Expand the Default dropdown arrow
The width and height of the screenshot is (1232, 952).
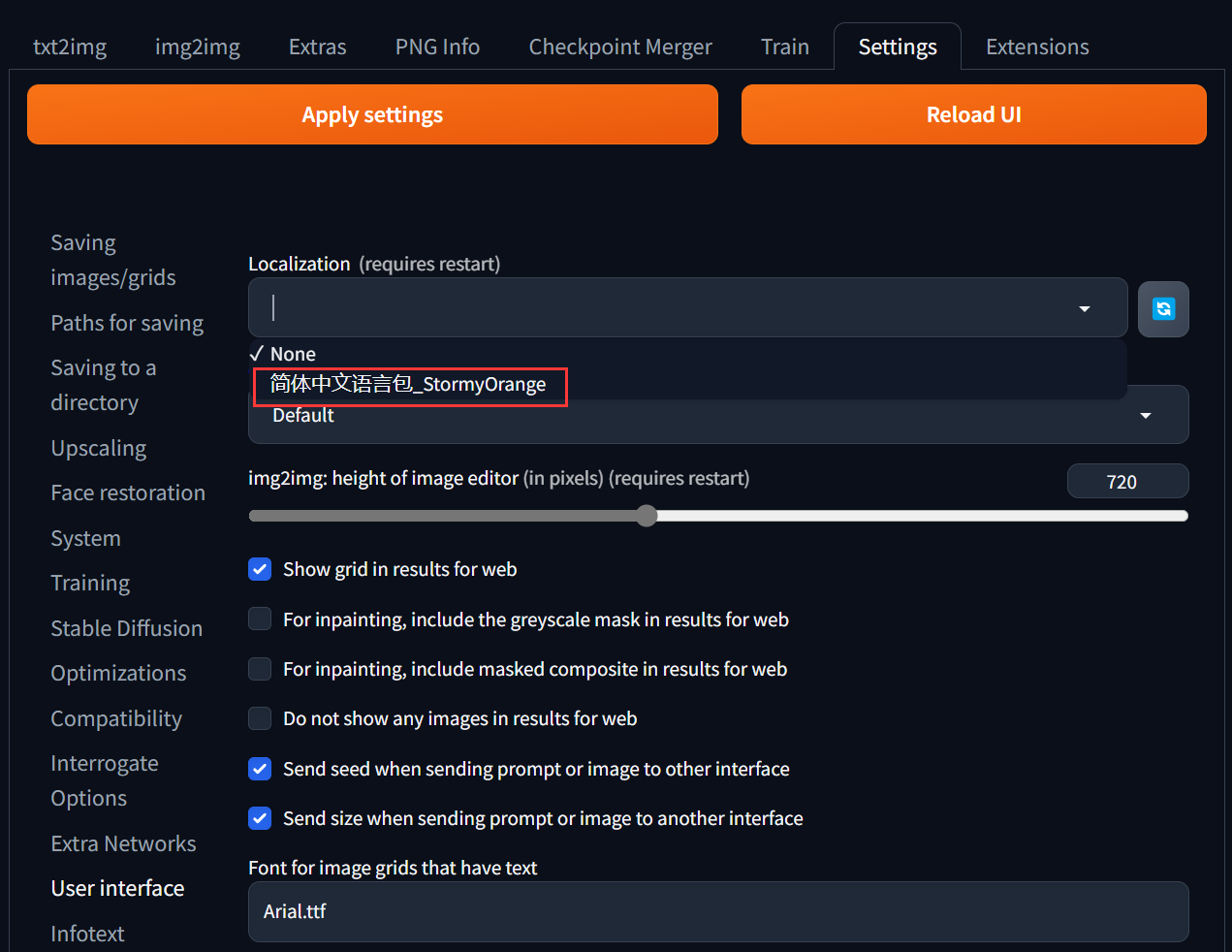tap(1146, 415)
